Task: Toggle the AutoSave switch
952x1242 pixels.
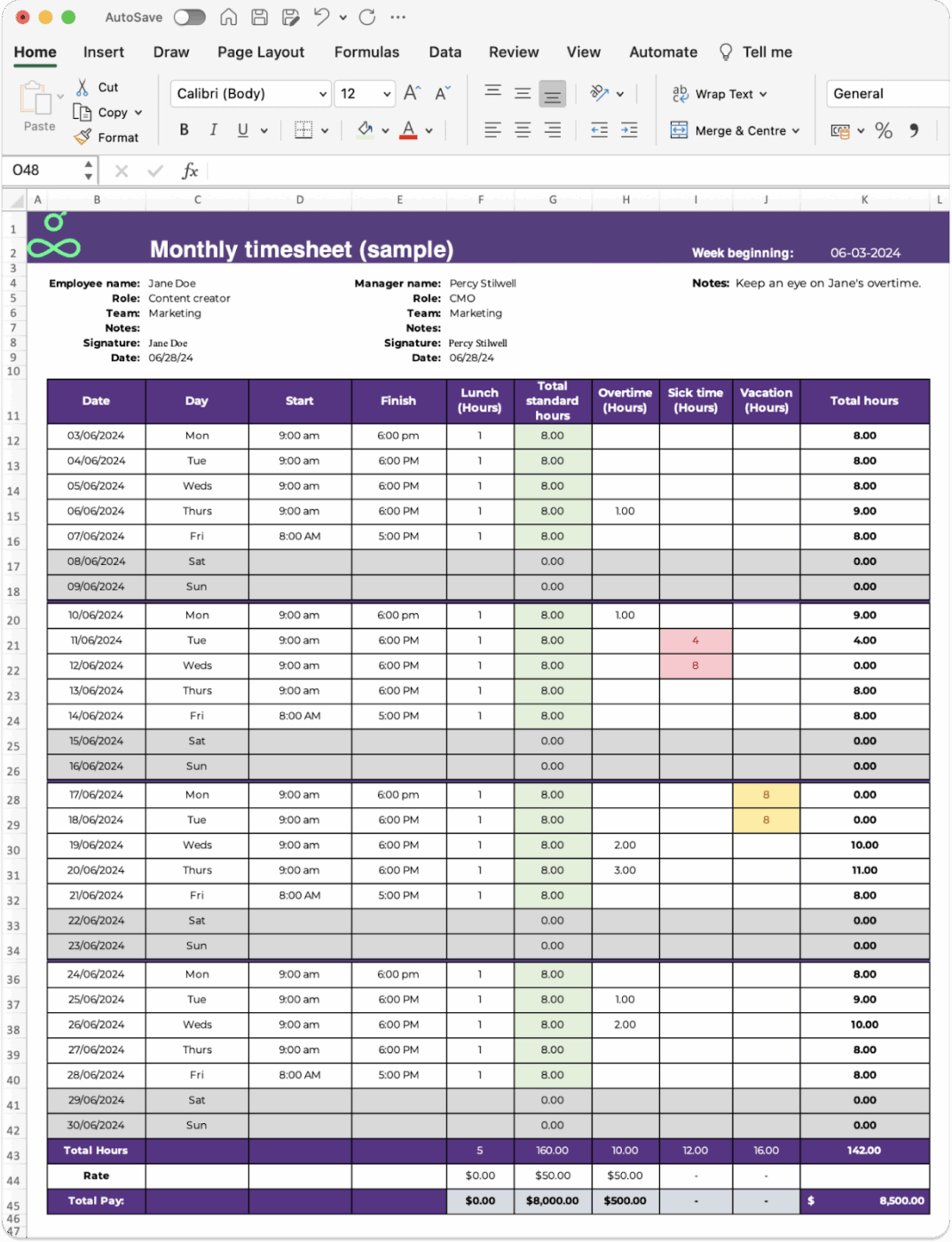Action: pyautogui.click(x=189, y=17)
